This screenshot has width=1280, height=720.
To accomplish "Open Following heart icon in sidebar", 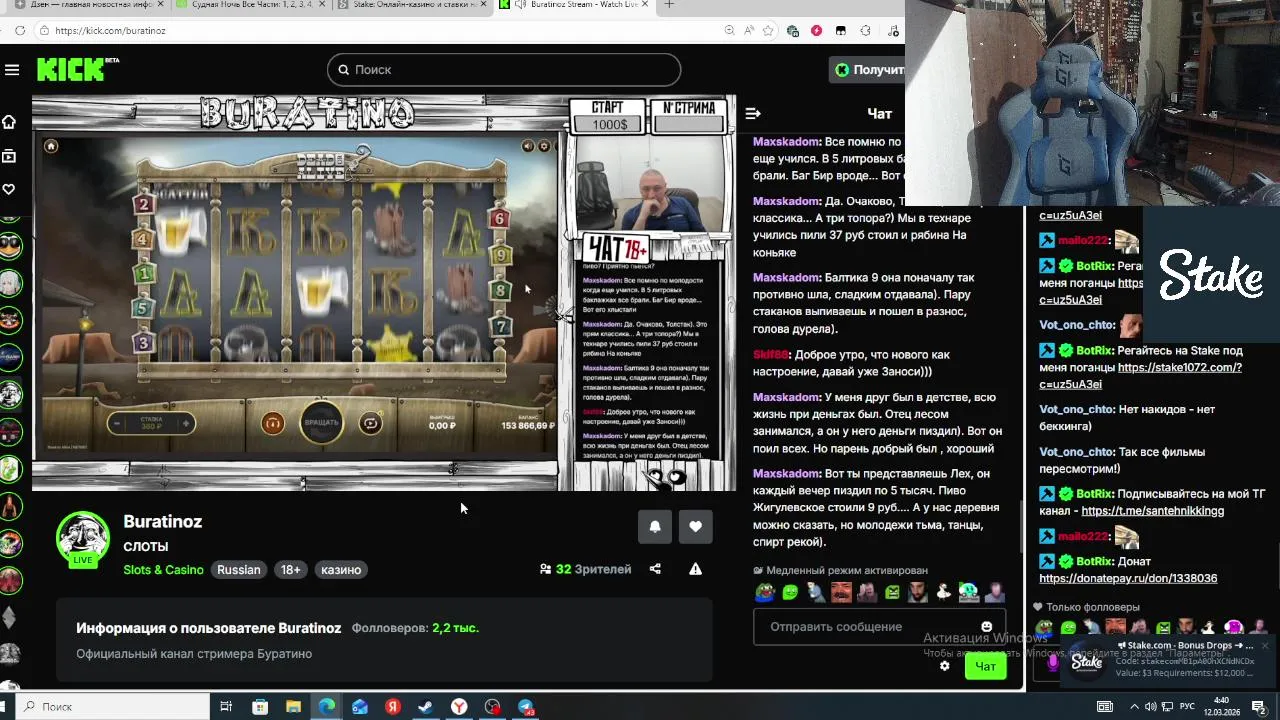I will 9,189.
